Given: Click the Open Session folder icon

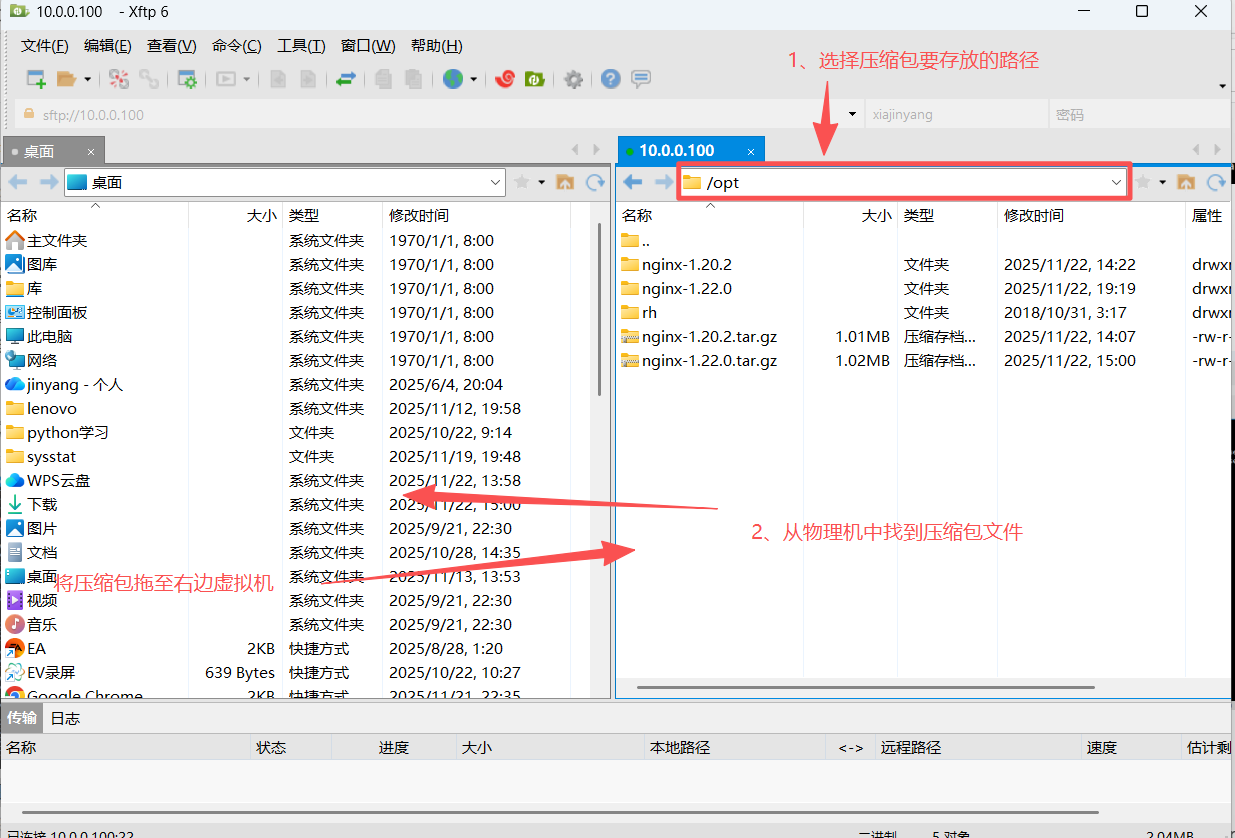Looking at the screenshot, I should [66, 79].
